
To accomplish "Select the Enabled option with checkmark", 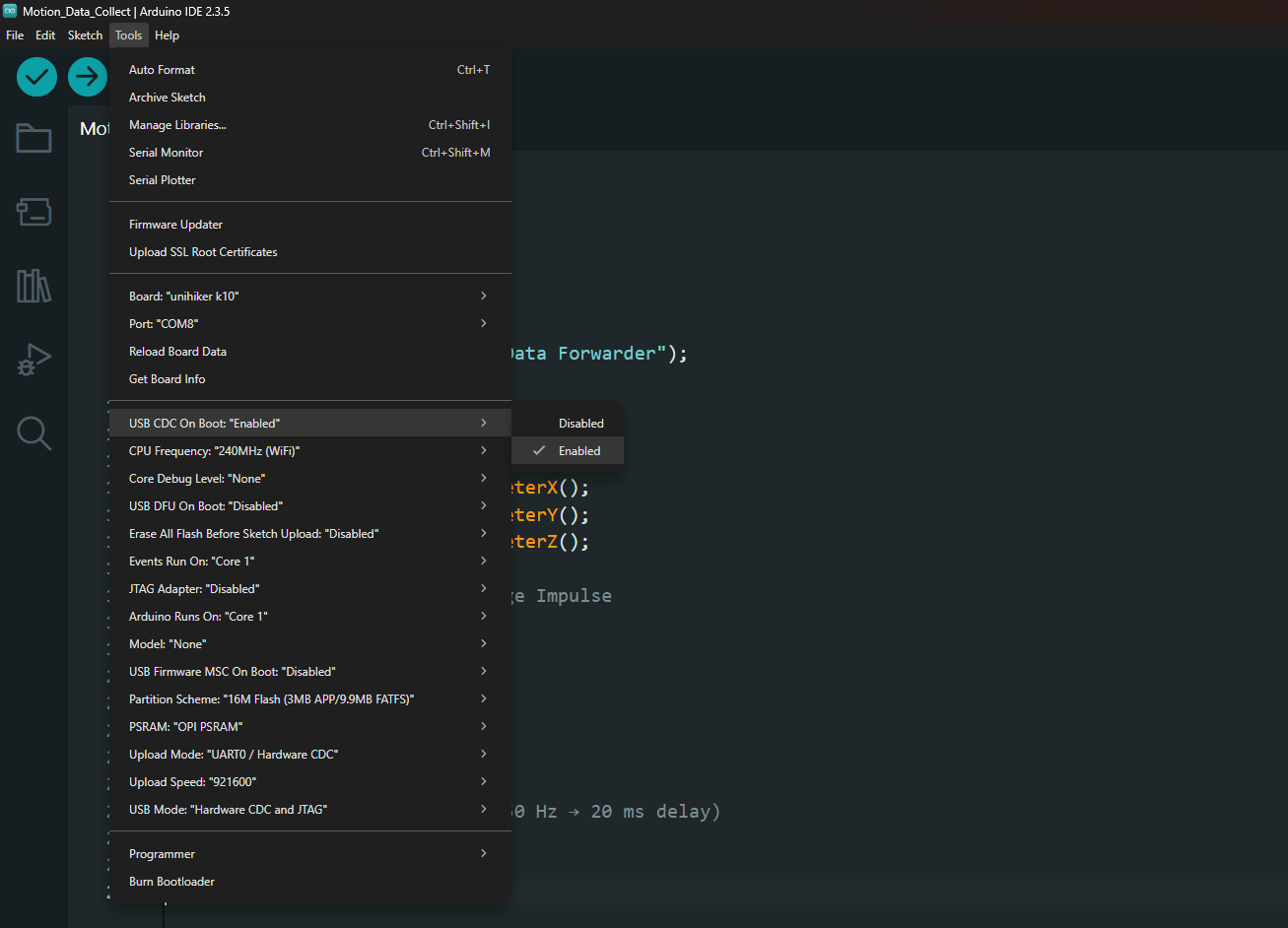I will click(568, 451).
